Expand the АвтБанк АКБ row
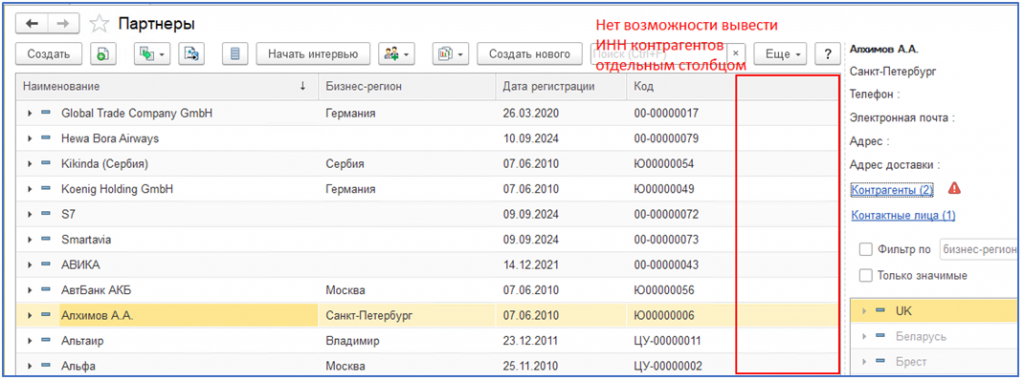Screen dimensions: 1024x380 [29, 290]
